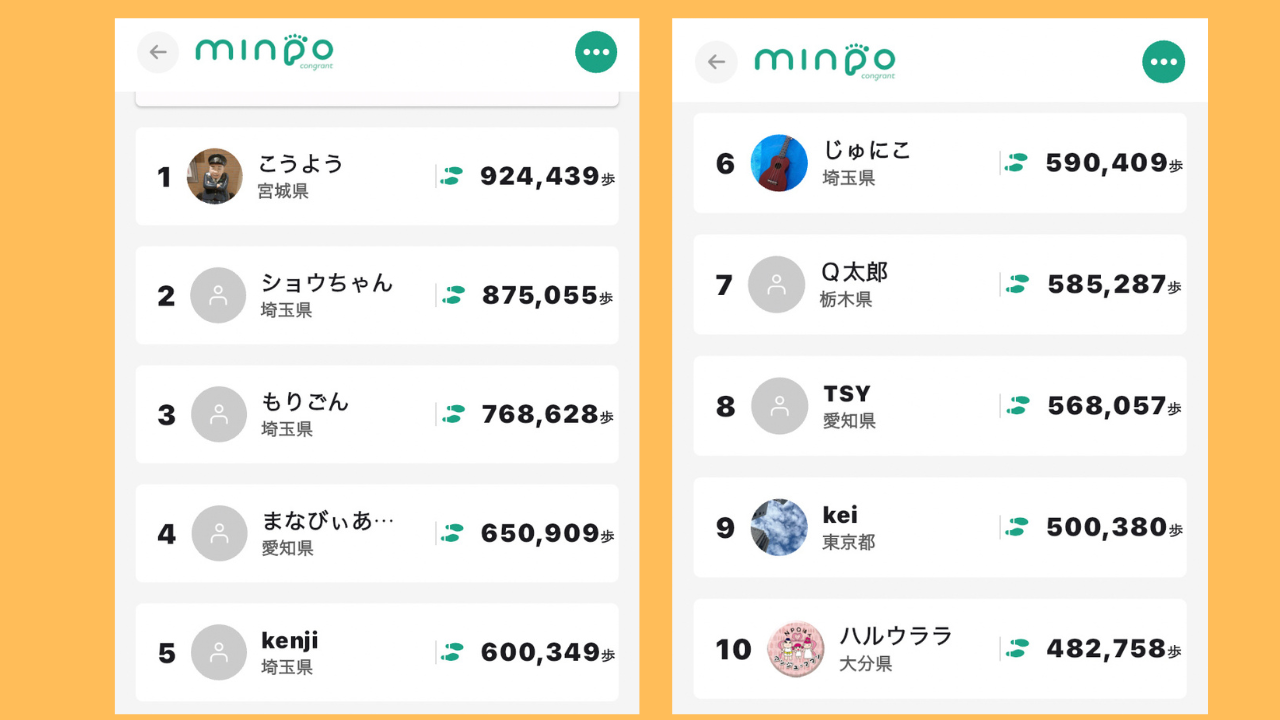
Task: Click the footprint icon next to もりごん's steps
Action: (x=450, y=414)
